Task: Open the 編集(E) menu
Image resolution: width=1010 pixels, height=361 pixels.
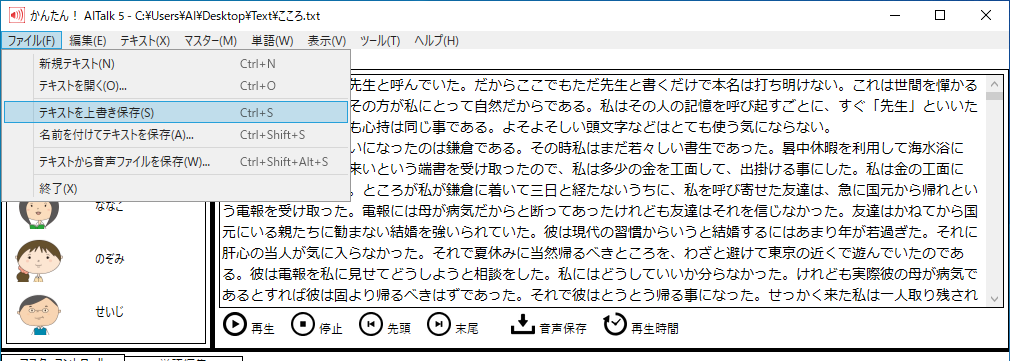Action: [88, 41]
